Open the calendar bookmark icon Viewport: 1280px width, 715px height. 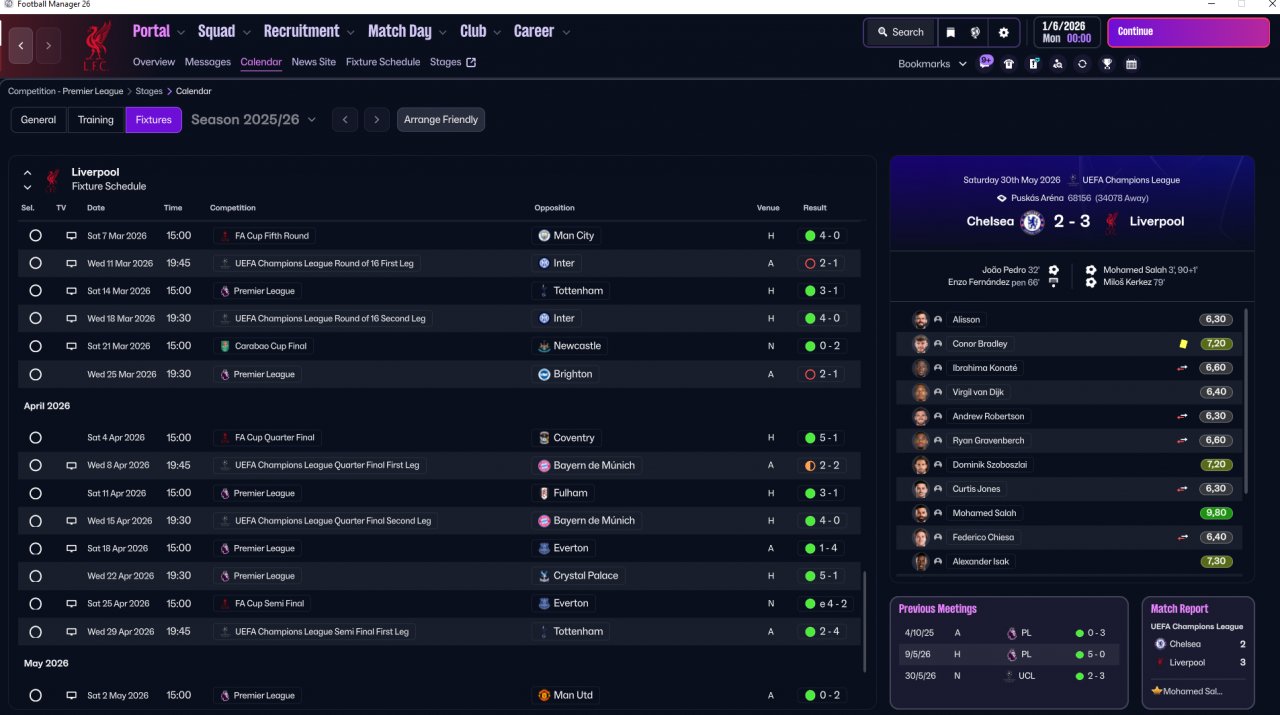tap(1131, 64)
